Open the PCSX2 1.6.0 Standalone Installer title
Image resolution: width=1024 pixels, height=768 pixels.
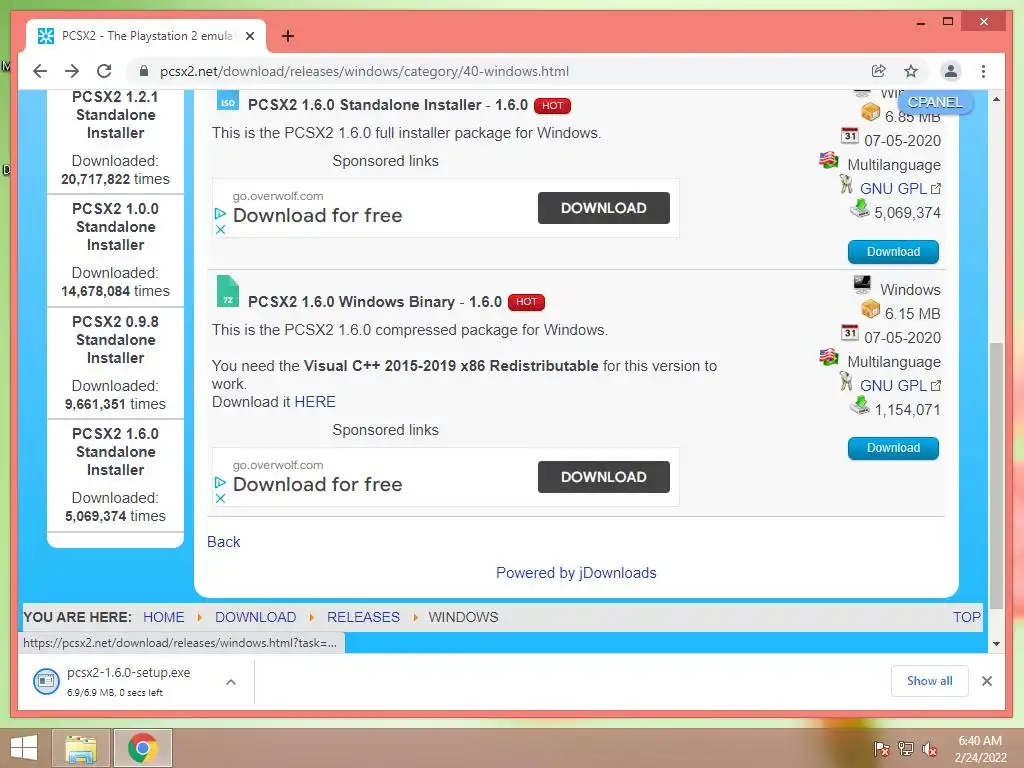[388, 105]
